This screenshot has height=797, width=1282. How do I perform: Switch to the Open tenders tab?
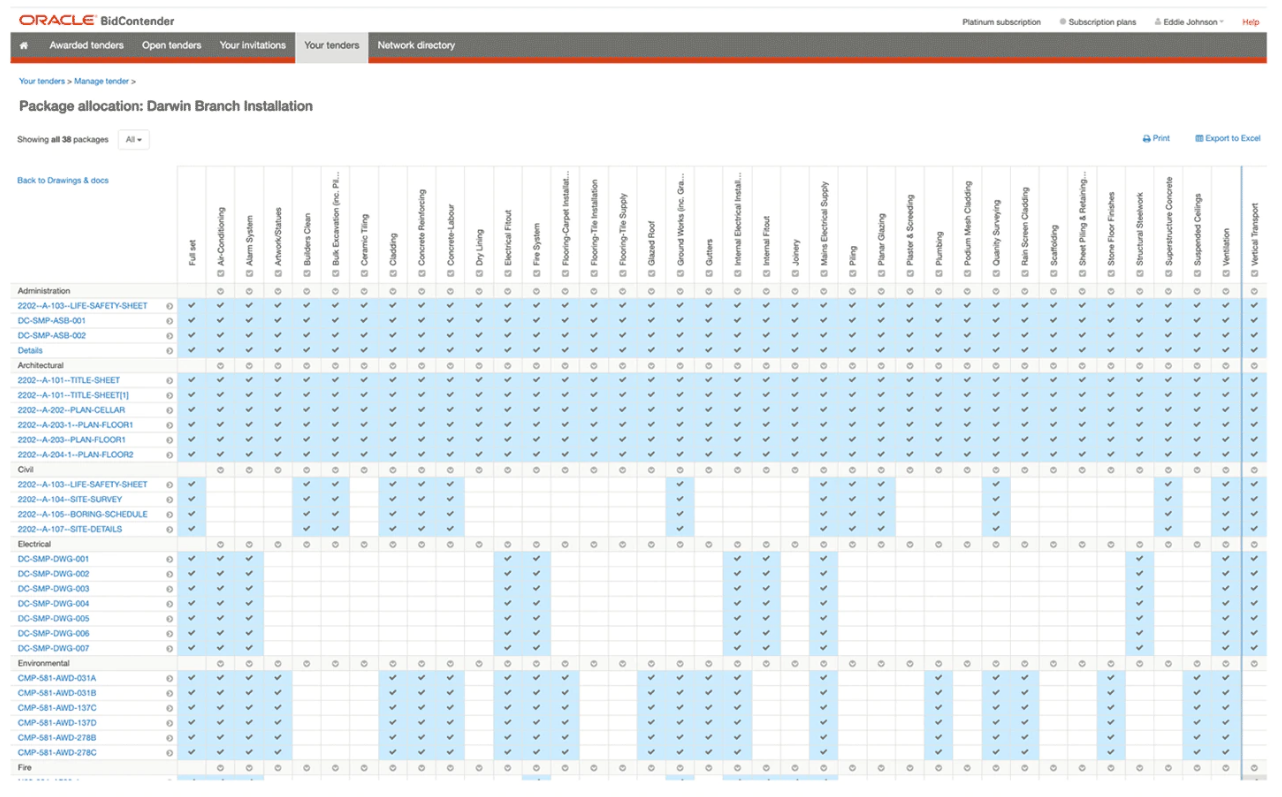[x=171, y=46]
